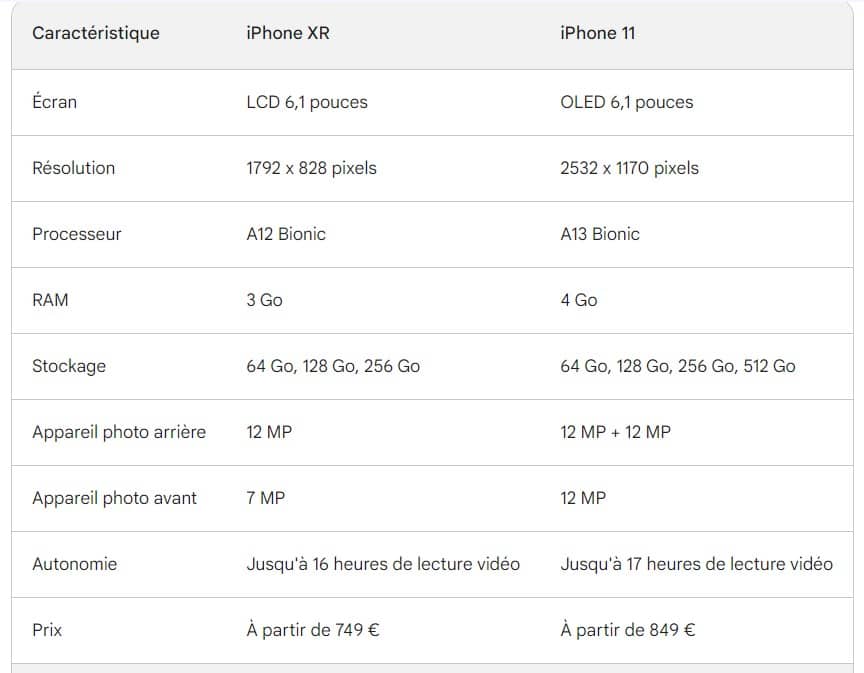Select the 12 MP + 12 MP cell
This screenshot has width=864, height=673.
616,432
